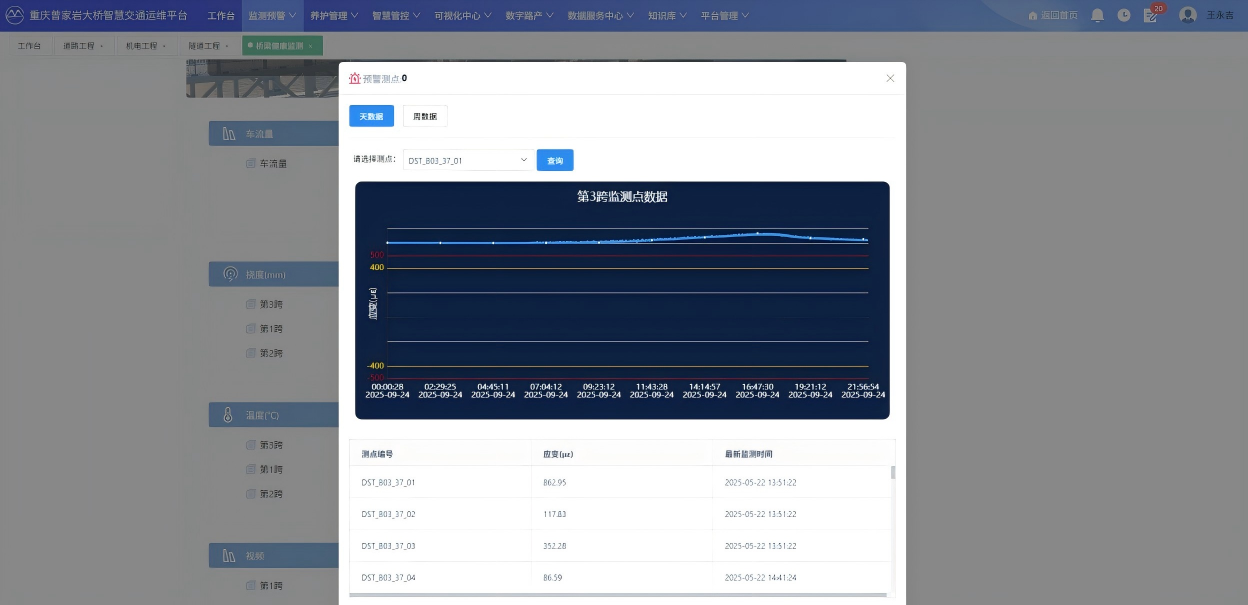Image resolution: width=1248 pixels, height=605 pixels.
Task: Click the platform logo beside 重庆曾家岩大桥智慧交通运维平台
Action: (14, 15)
